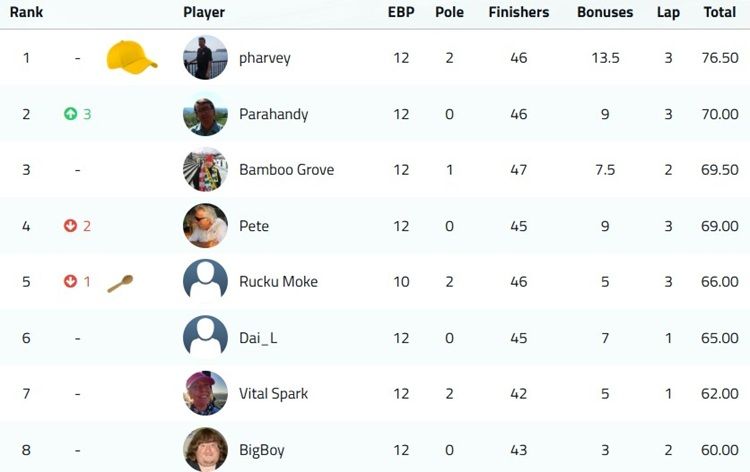
Task: Open Bamboo Grove's avatar photo
Action: (205, 169)
